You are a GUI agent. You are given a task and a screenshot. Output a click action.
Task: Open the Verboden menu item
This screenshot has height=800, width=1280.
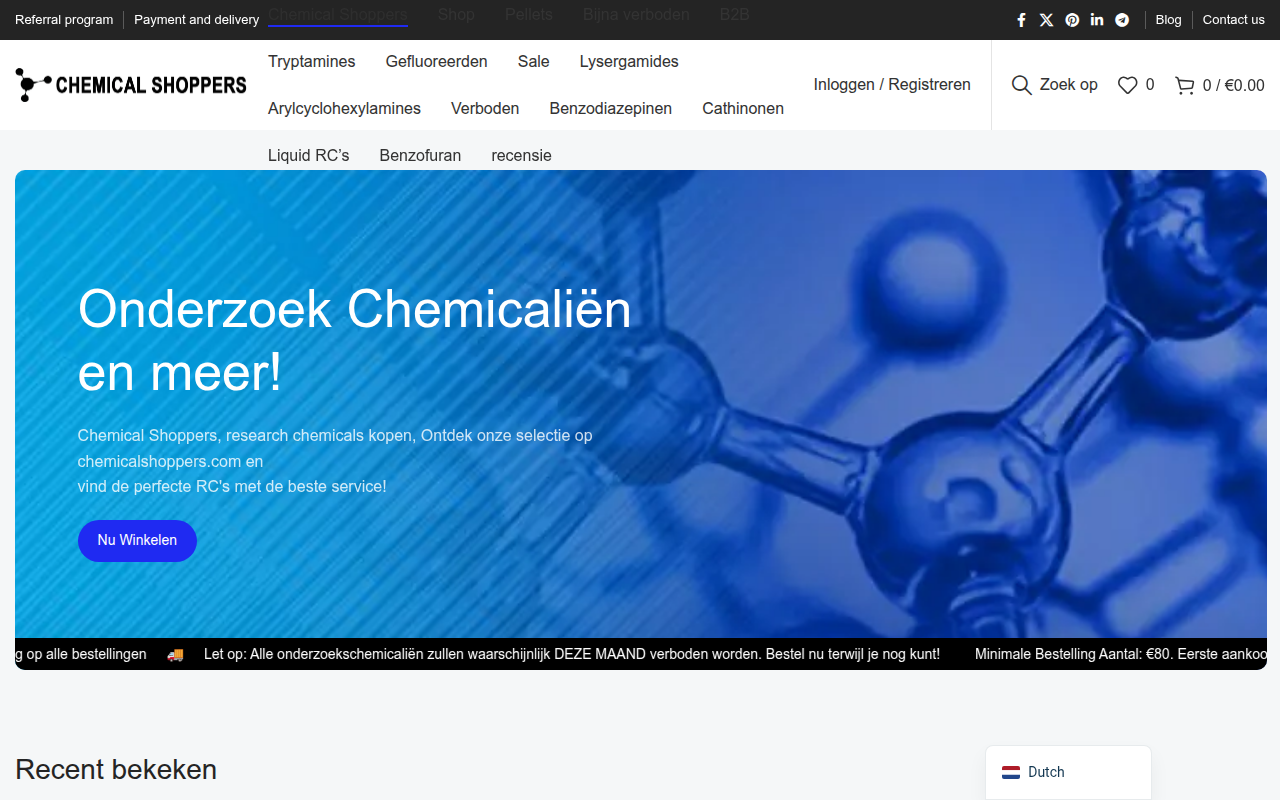pos(485,109)
